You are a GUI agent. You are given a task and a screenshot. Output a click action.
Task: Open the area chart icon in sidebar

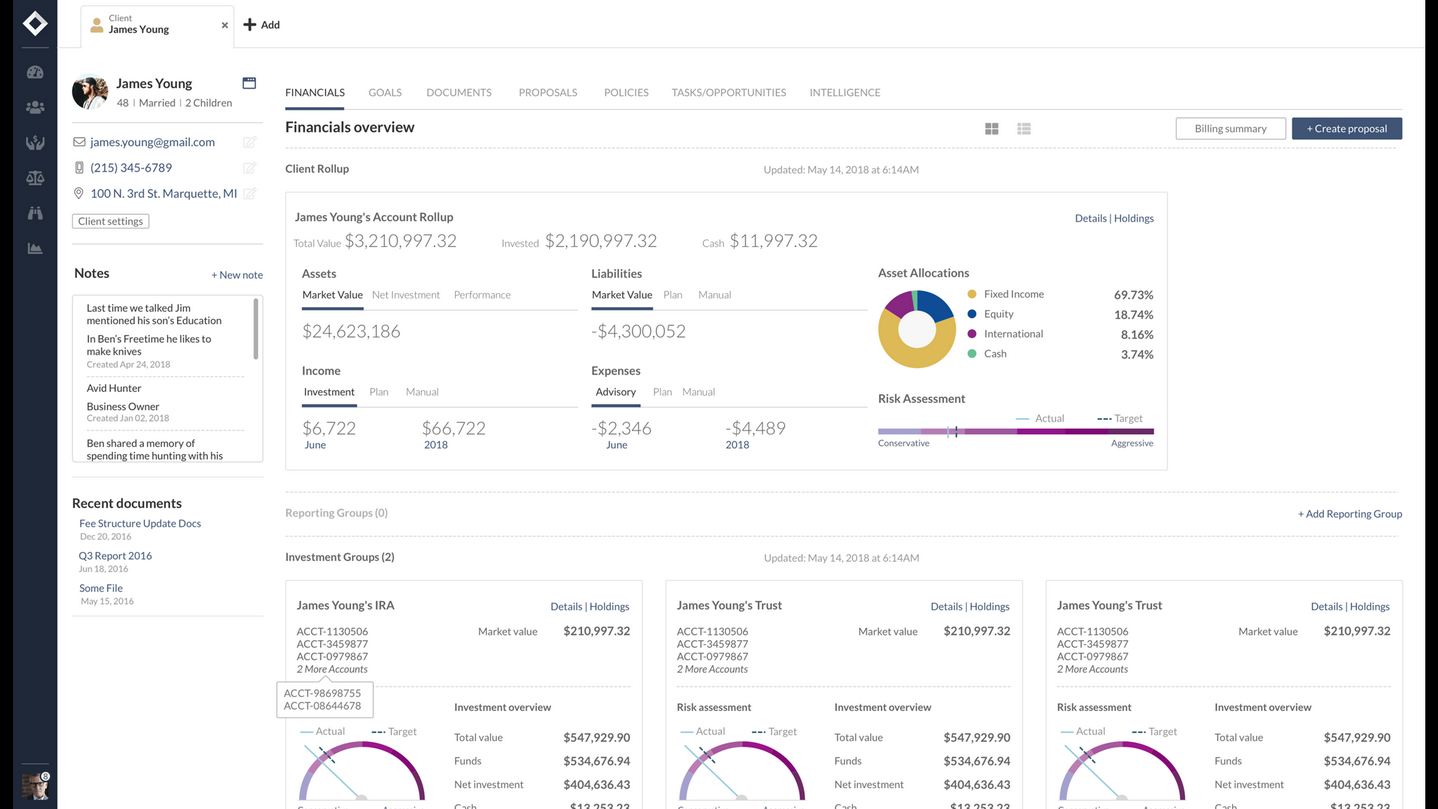click(35, 248)
